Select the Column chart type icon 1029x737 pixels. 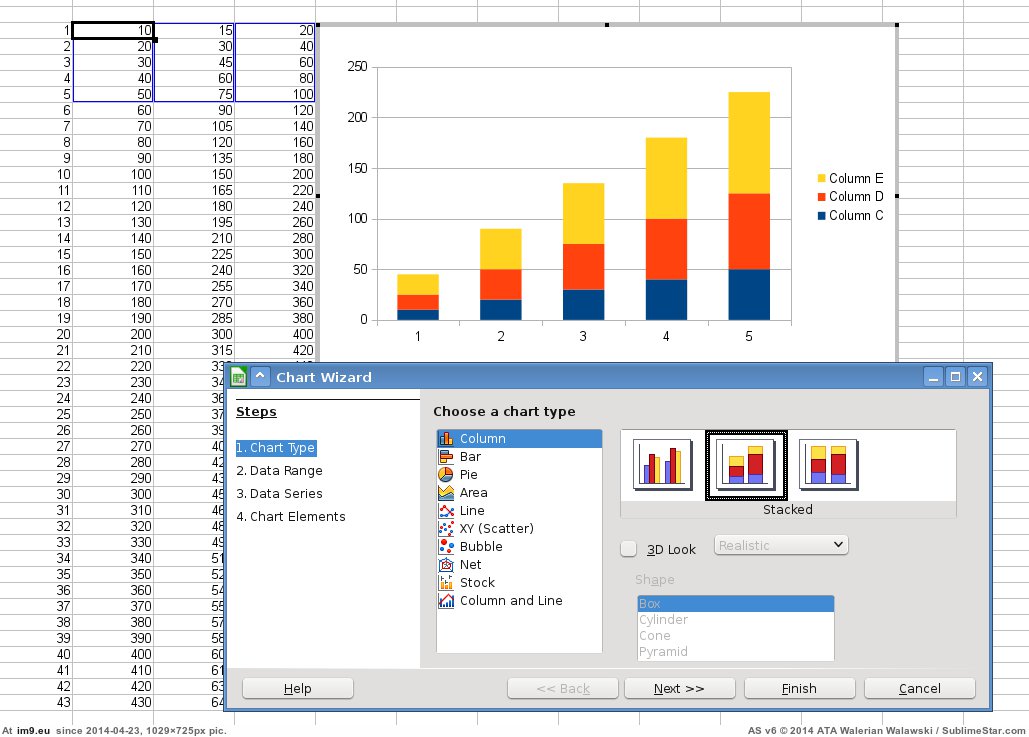pyautogui.click(x=446, y=439)
